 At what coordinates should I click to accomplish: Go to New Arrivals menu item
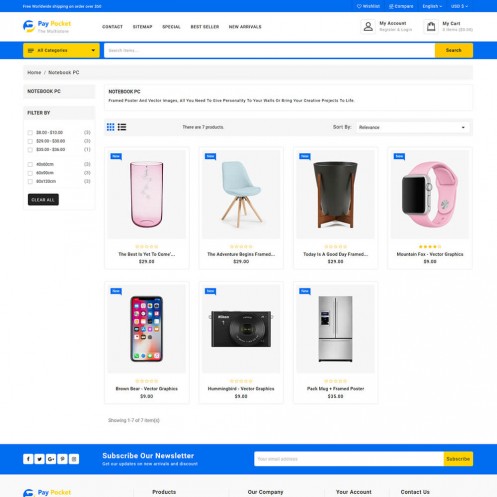click(x=245, y=27)
